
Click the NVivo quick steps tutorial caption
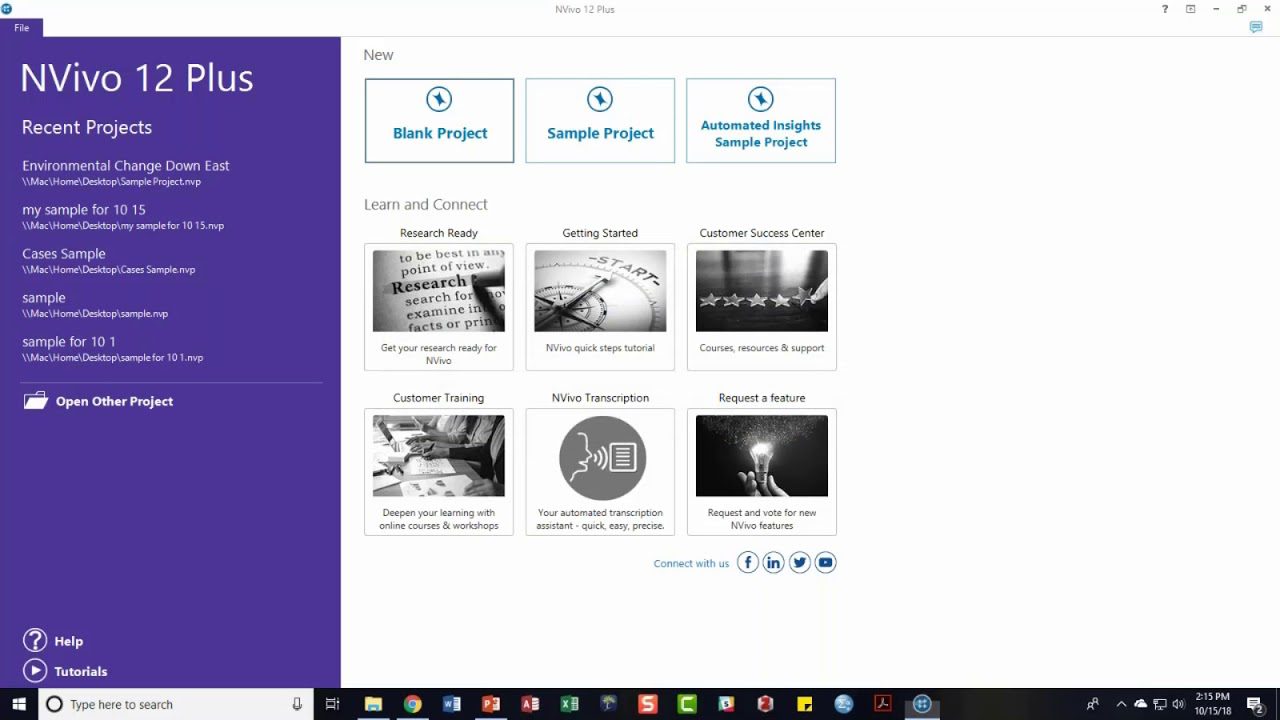(600, 348)
